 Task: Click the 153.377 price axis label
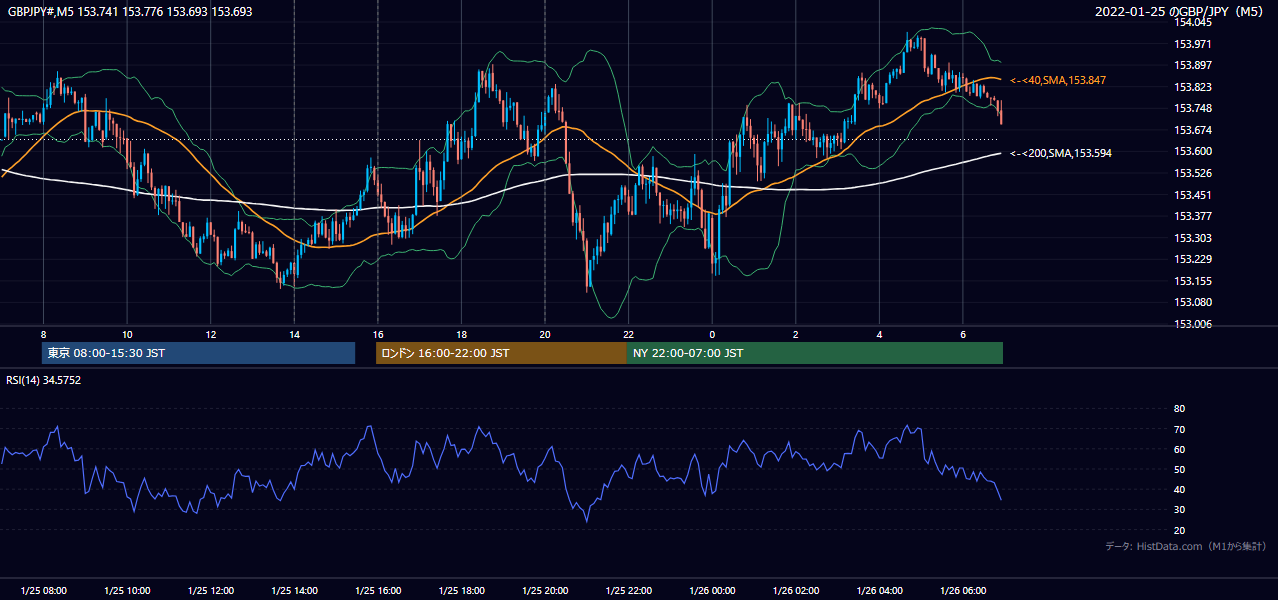(1193, 216)
